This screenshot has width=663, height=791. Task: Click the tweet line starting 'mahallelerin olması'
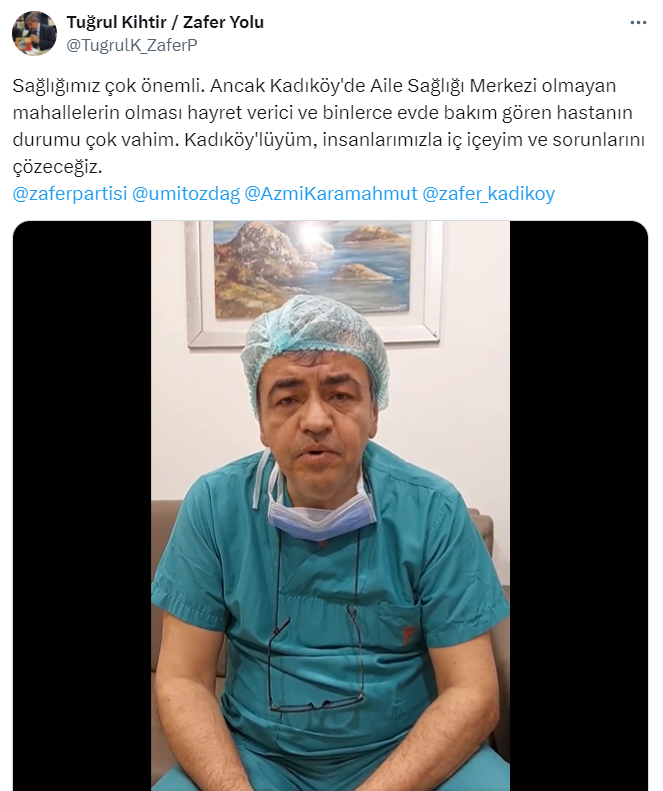[x=322, y=112]
